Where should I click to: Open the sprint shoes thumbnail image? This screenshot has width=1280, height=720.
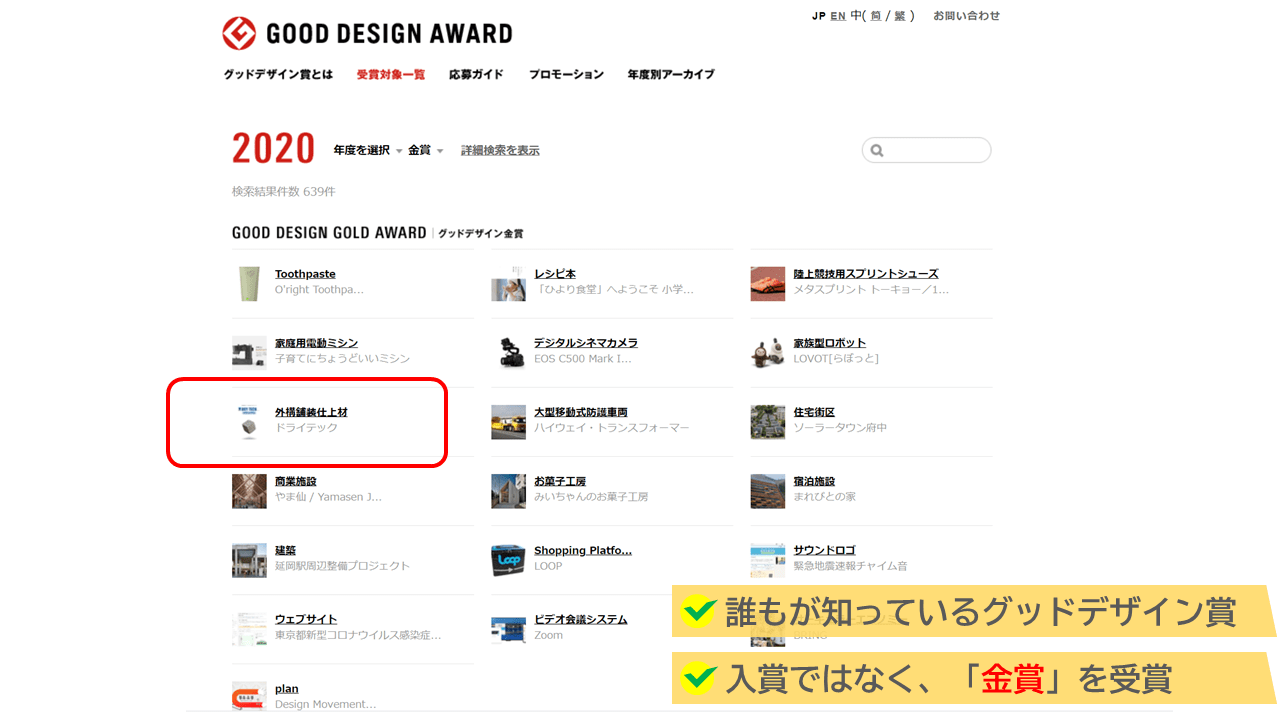pyautogui.click(x=768, y=283)
